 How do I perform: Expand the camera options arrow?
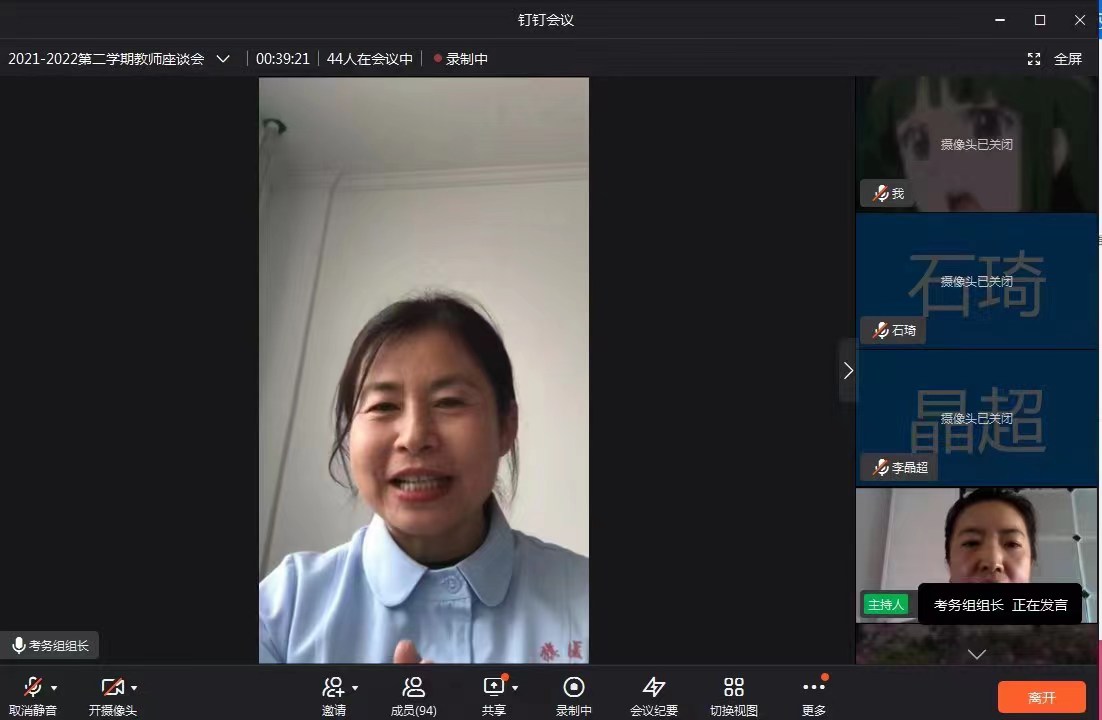click(x=134, y=688)
